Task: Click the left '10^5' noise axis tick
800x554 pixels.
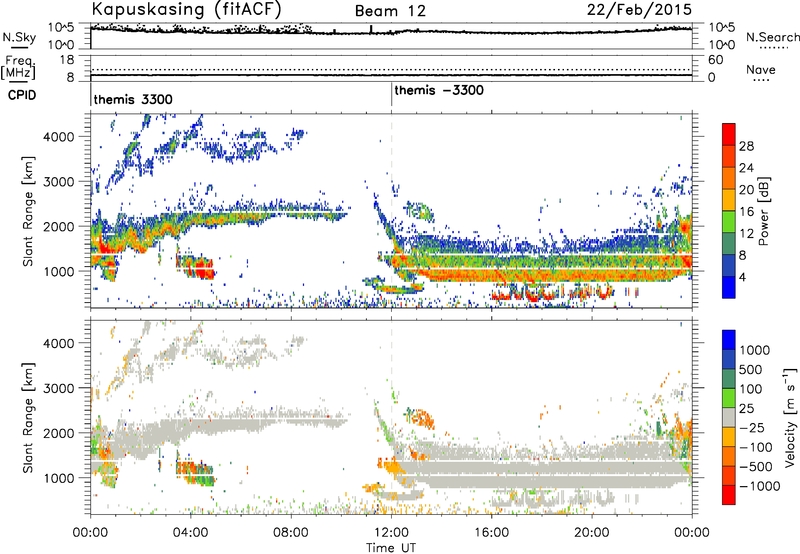Action: 61,28
